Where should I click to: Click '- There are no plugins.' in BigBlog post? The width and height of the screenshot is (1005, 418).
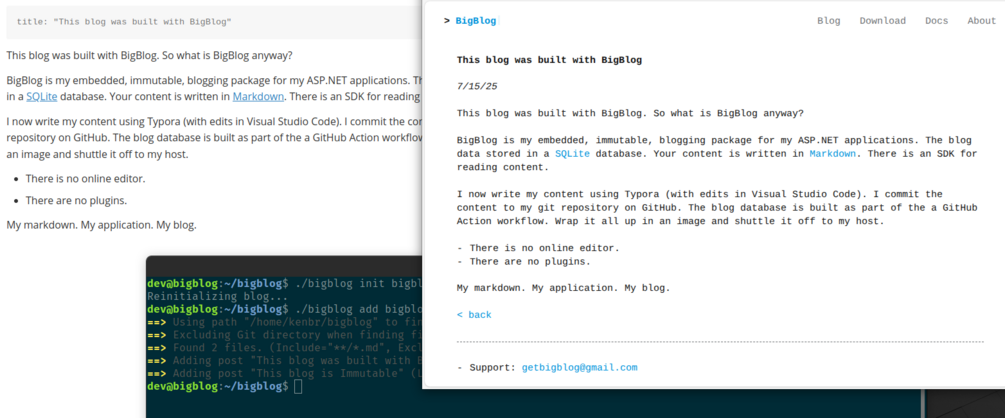524,262
